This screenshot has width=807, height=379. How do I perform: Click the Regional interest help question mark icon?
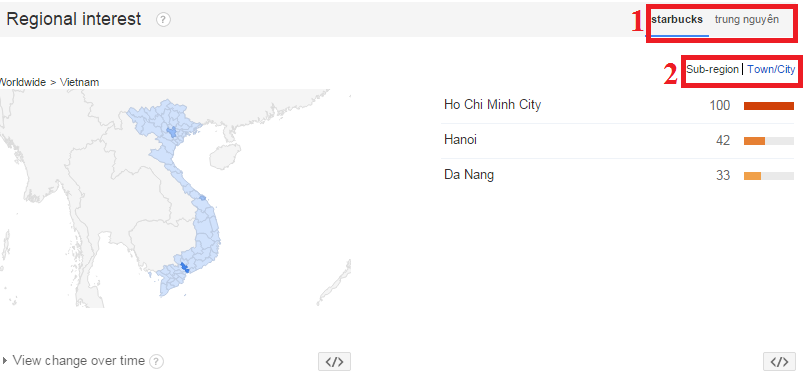[163, 20]
